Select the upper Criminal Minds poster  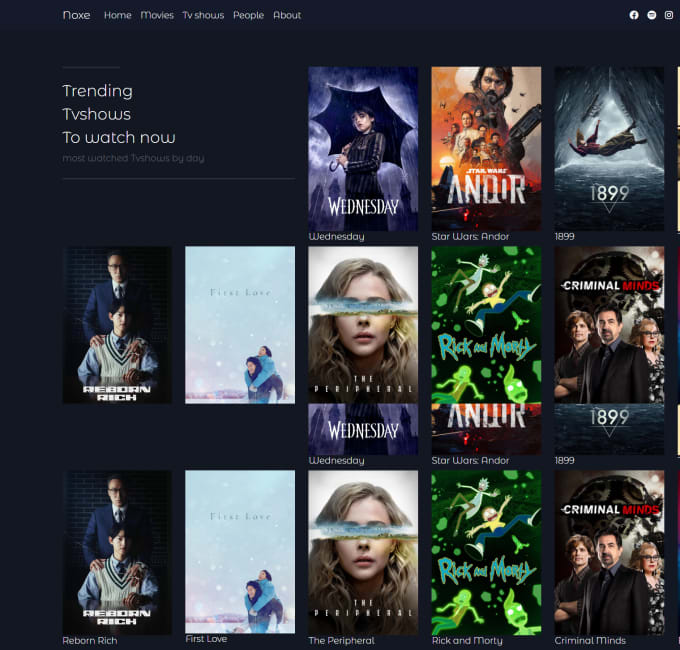[609, 325]
